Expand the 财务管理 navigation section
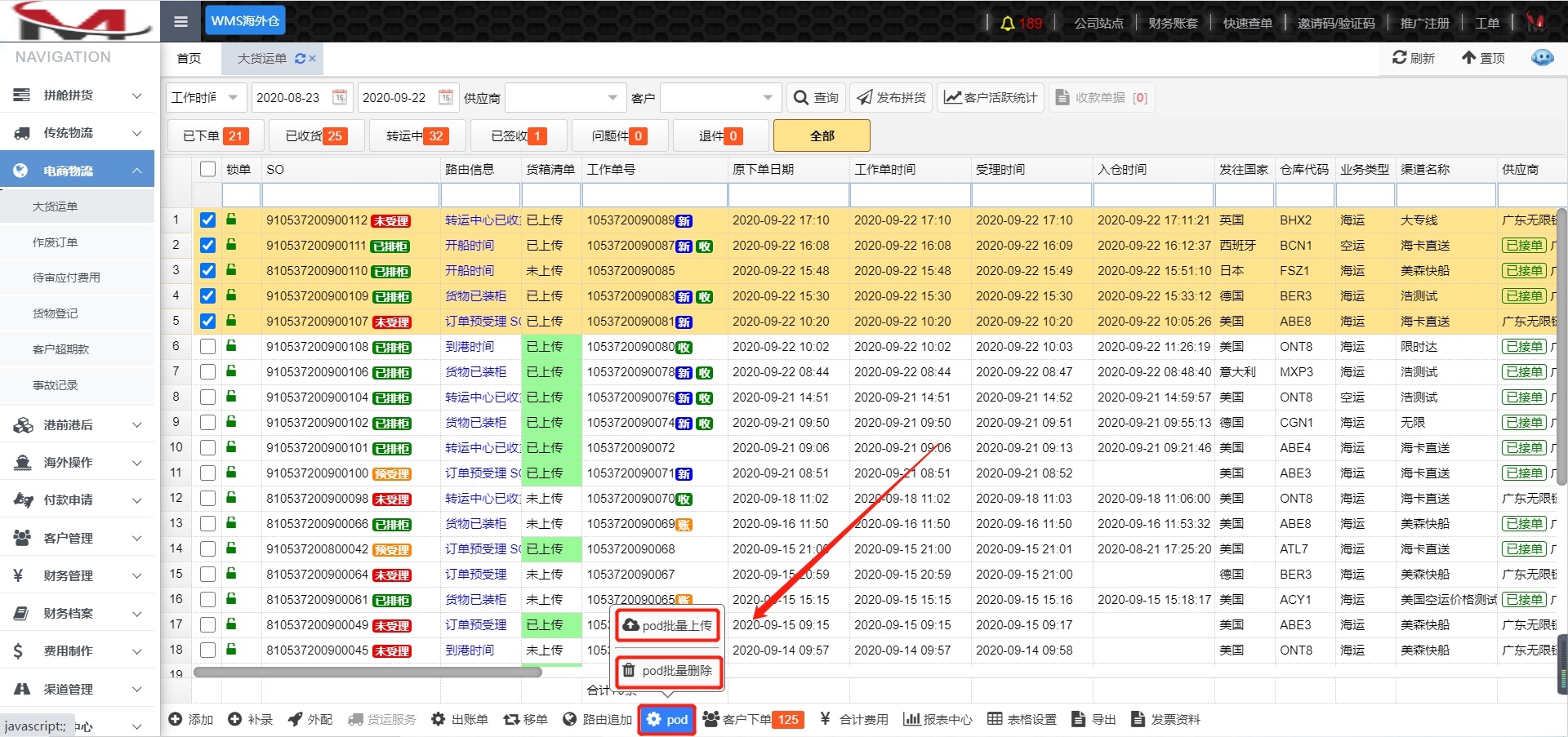The height and width of the screenshot is (737, 1568). [x=78, y=575]
